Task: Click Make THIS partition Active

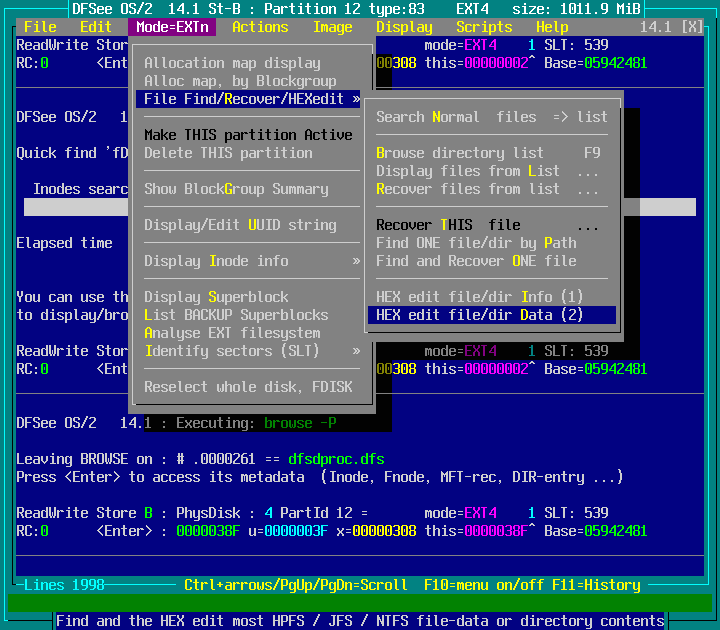Action: point(248,135)
